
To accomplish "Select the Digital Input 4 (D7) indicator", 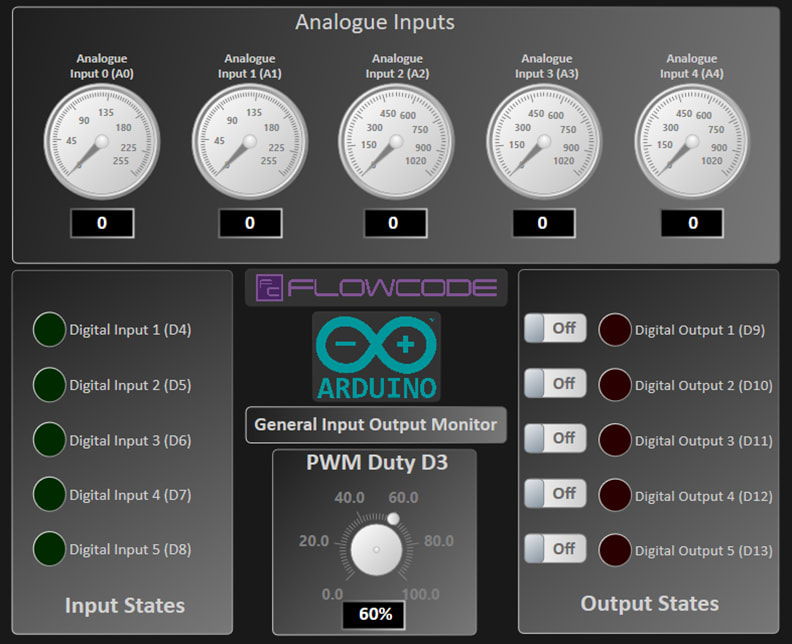I will tap(49, 494).
